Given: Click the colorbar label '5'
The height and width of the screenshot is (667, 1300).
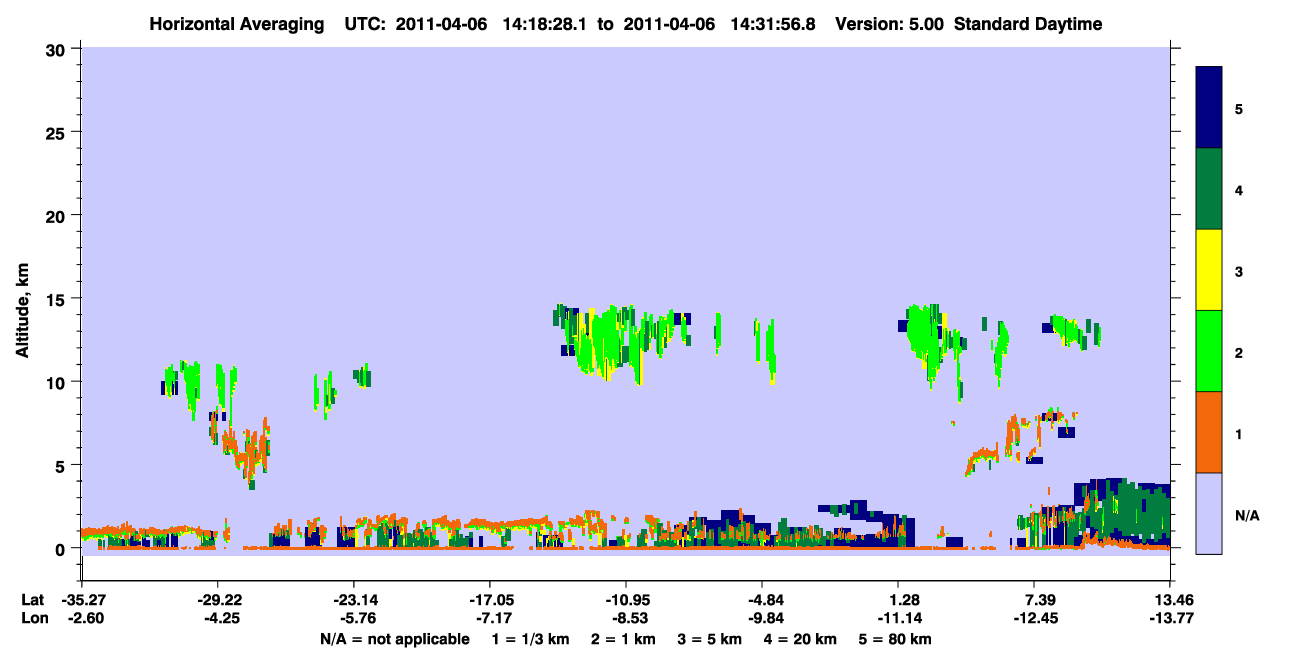Looking at the screenshot, I should [x=1238, y=108].
